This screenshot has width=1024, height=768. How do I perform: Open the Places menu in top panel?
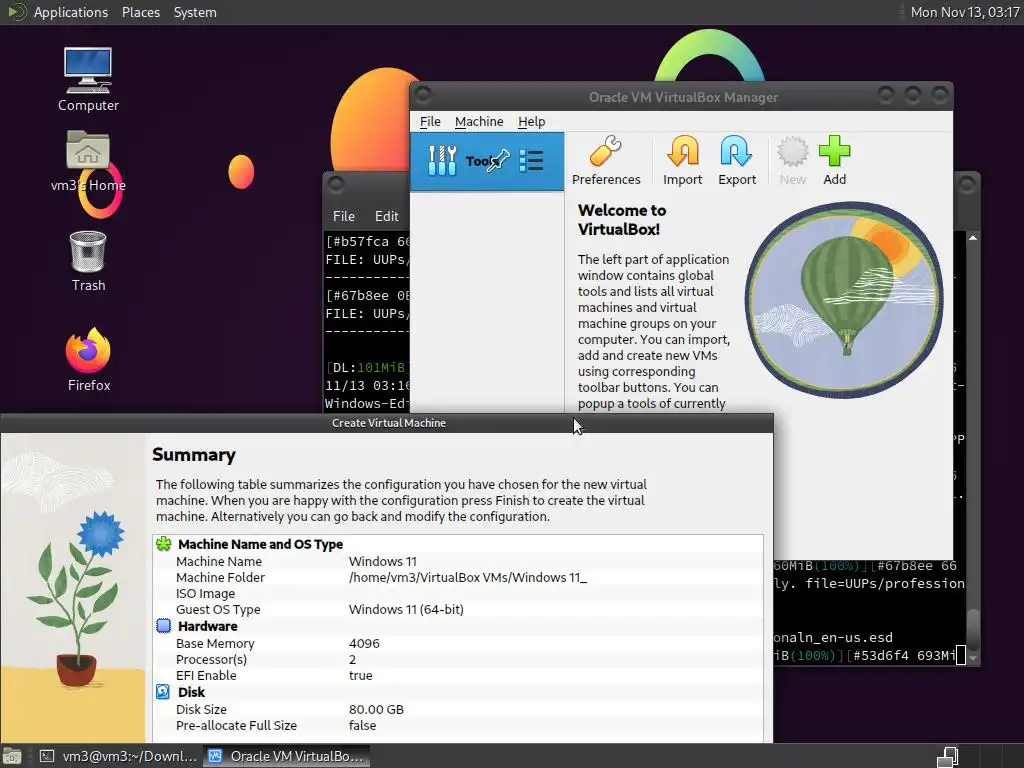click(140, 12)
